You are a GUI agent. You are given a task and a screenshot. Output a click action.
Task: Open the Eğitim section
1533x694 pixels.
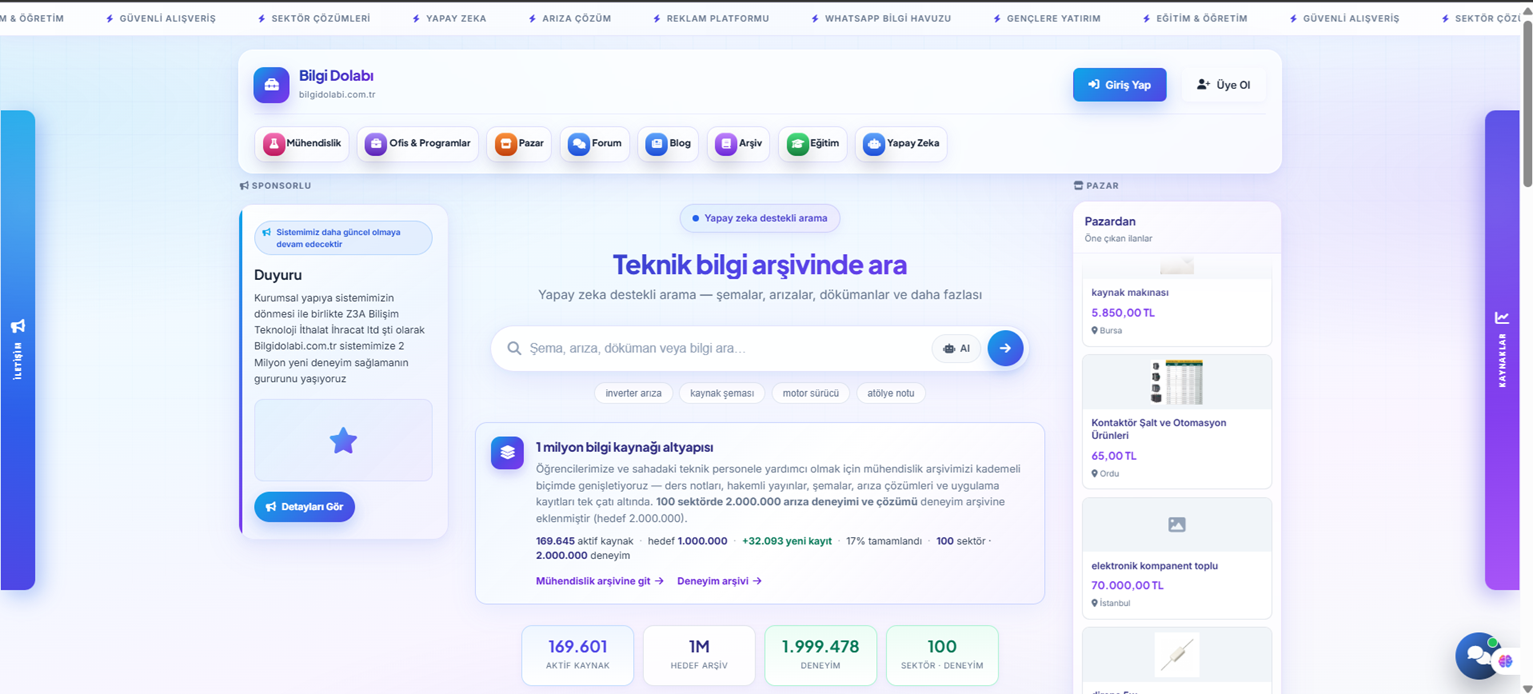(x=813, y=144)
